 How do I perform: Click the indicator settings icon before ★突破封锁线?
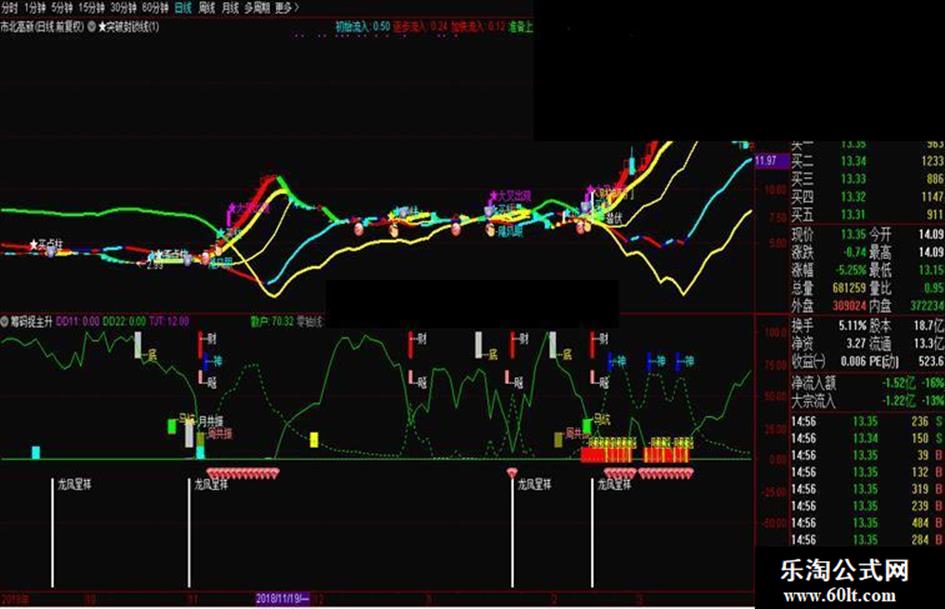tap(92, 27)
